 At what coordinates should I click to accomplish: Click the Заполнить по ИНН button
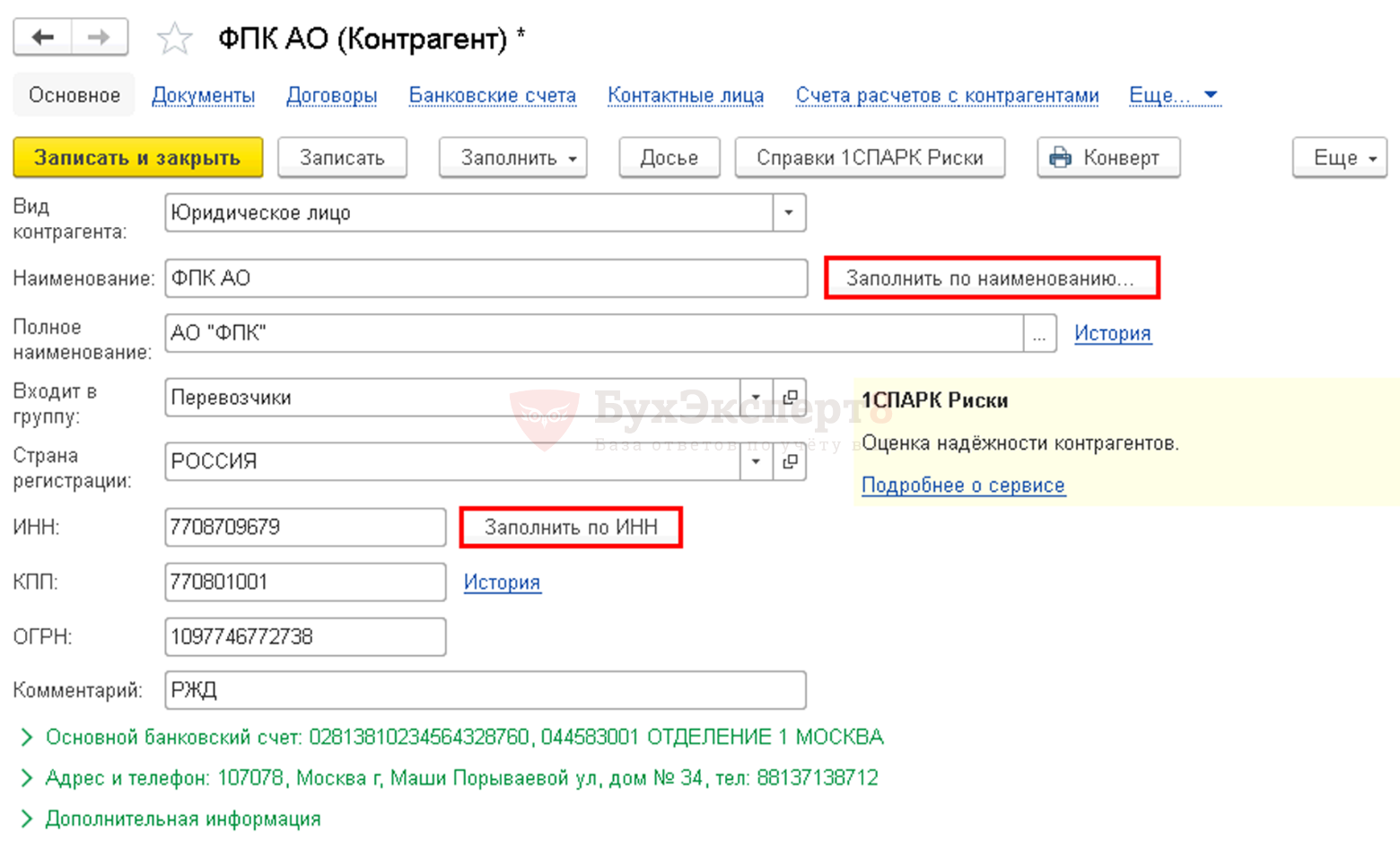pos(571,527)
